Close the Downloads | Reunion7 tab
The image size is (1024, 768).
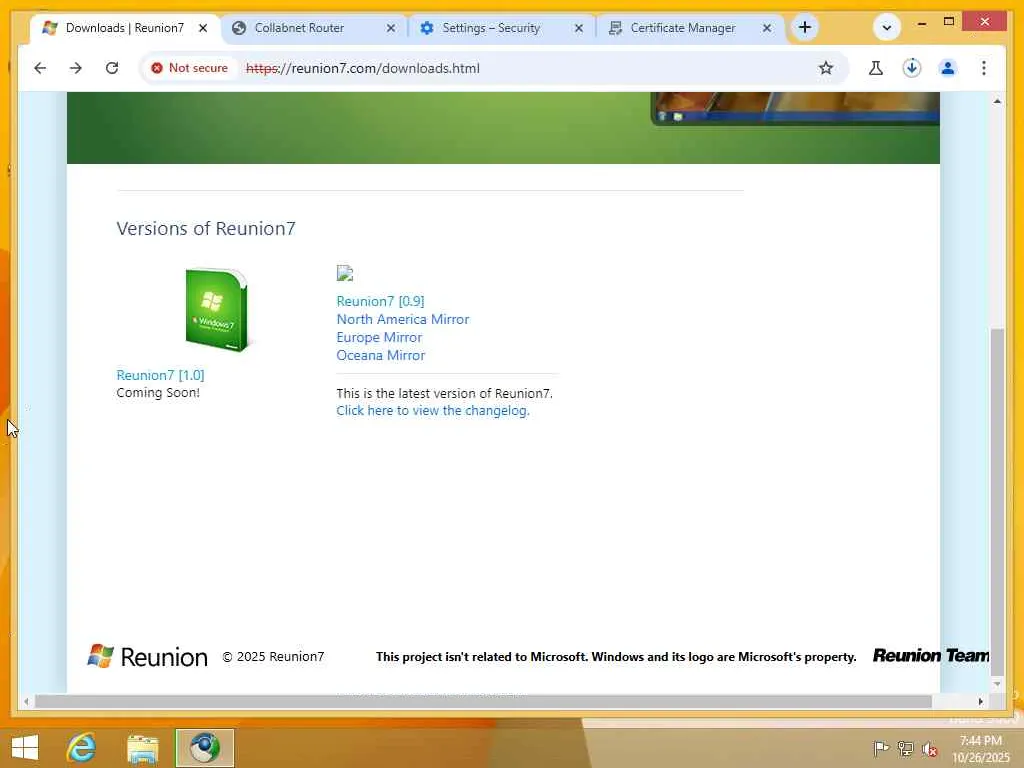(x=203, y=28)
